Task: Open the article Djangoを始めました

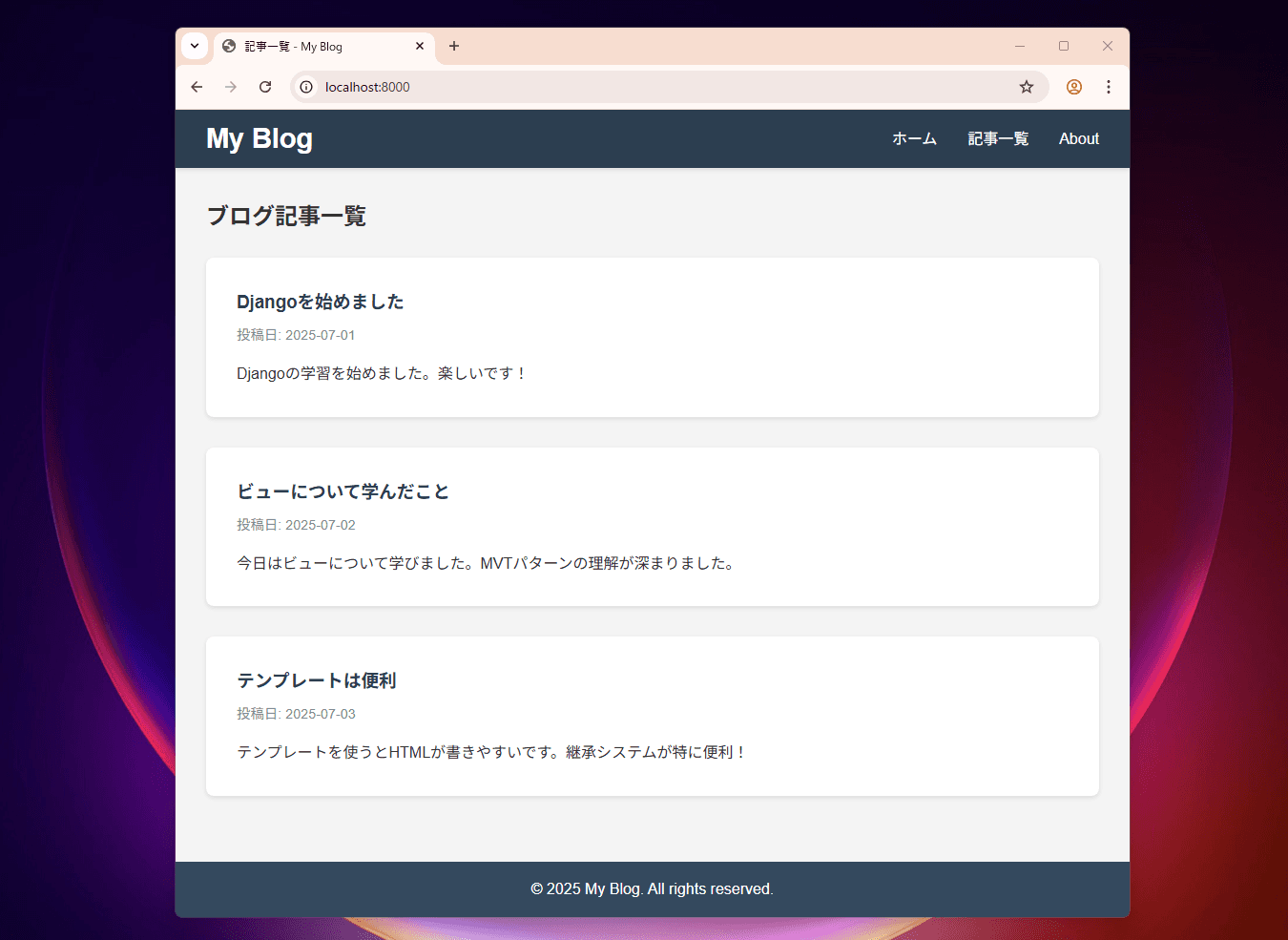Action: click(320, 301)
